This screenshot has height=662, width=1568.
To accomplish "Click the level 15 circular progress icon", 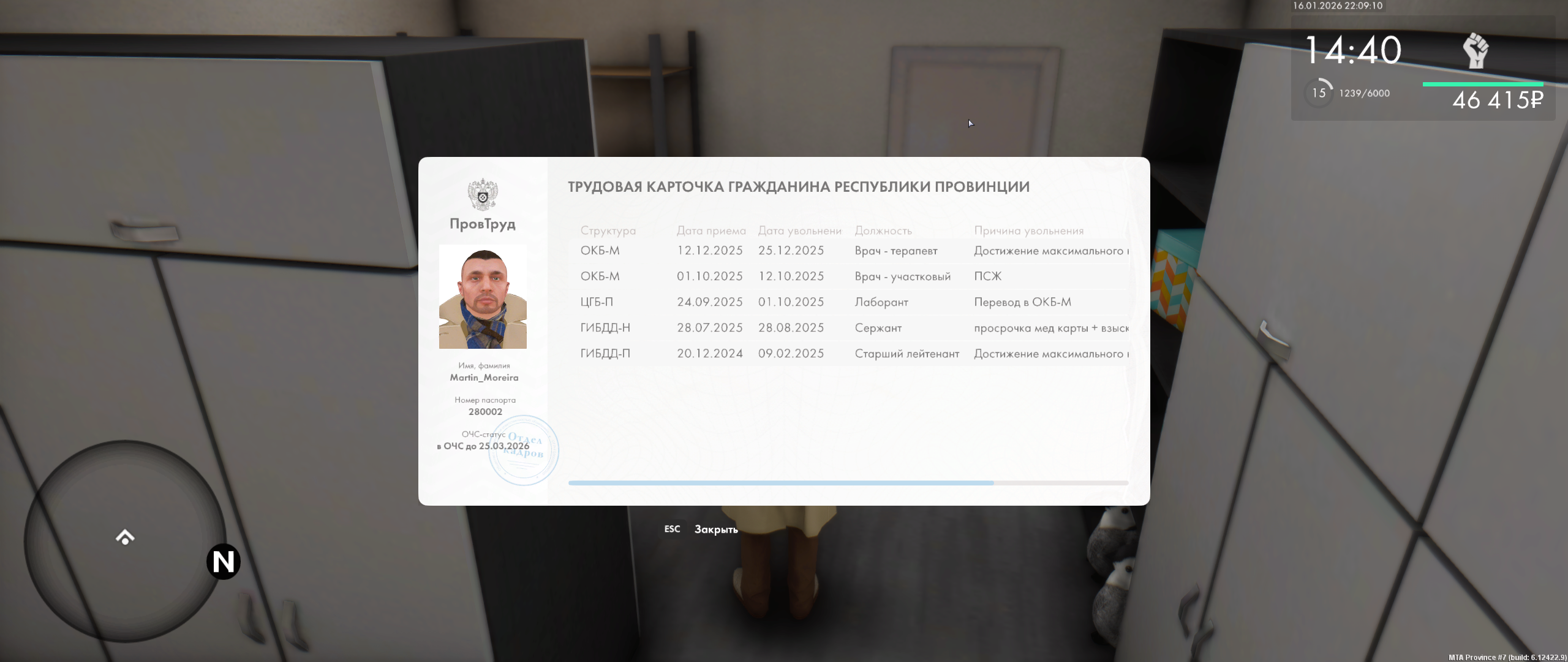I will [x=1319, y=93].
